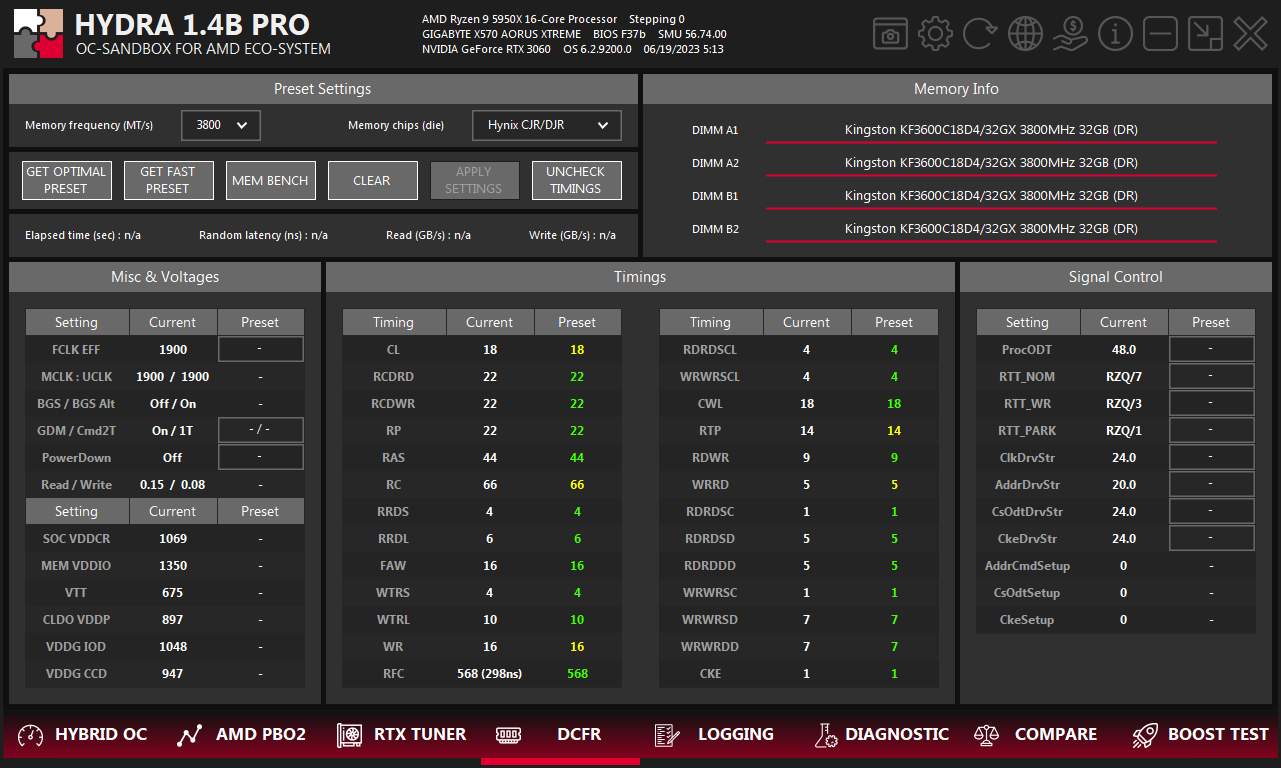Click the GET OPTIMAL PRESET button
Viewport: 1281px width, 768px height.
pos(65,180)
